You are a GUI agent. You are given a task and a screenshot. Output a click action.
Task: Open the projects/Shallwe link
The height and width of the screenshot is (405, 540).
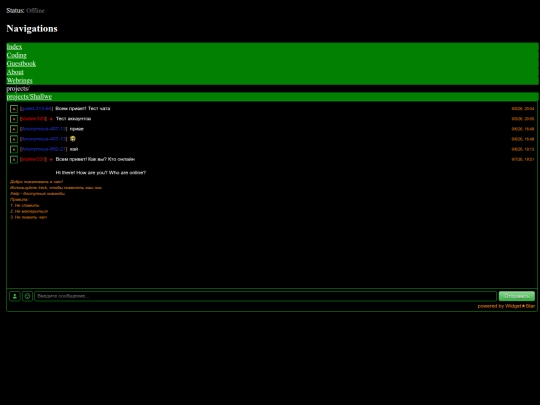[x=29, y=97]
